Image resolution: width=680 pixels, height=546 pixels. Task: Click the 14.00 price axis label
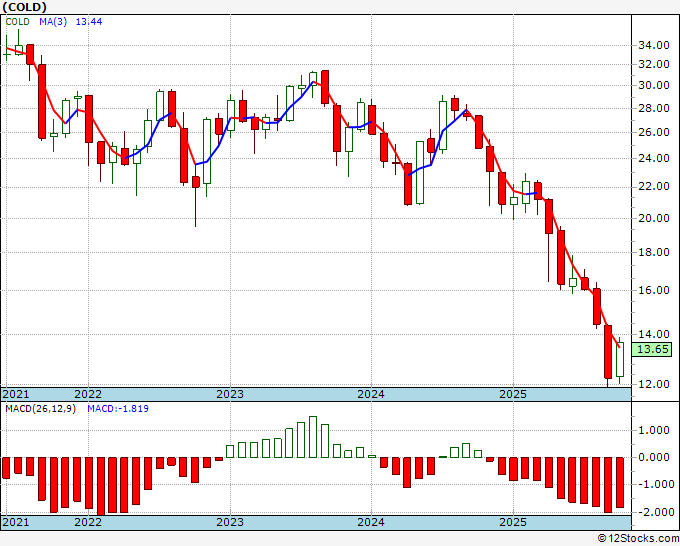654,334
